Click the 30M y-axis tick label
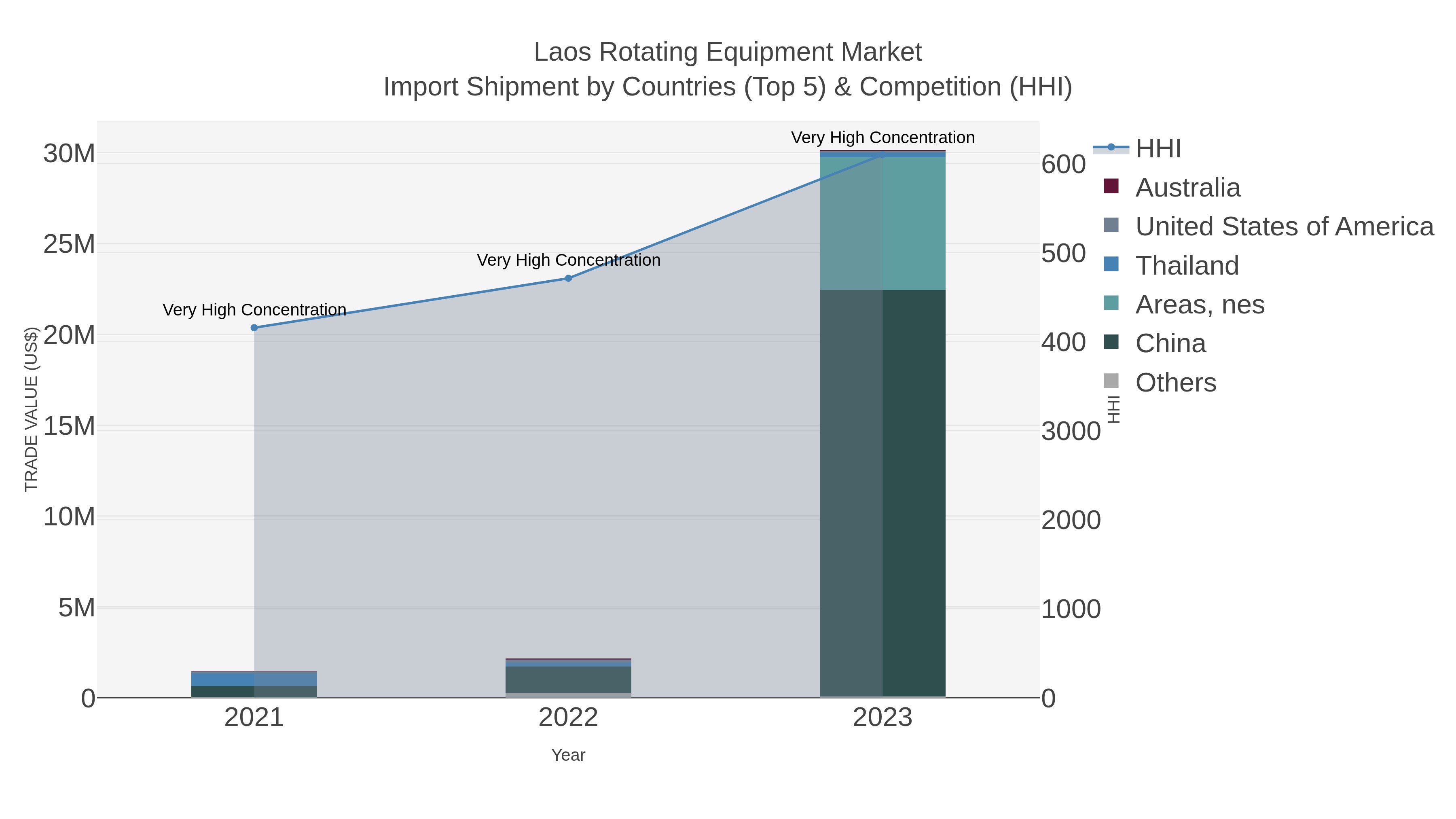The height and width of the screenshot is (819, 1456). tap(70, 153)
